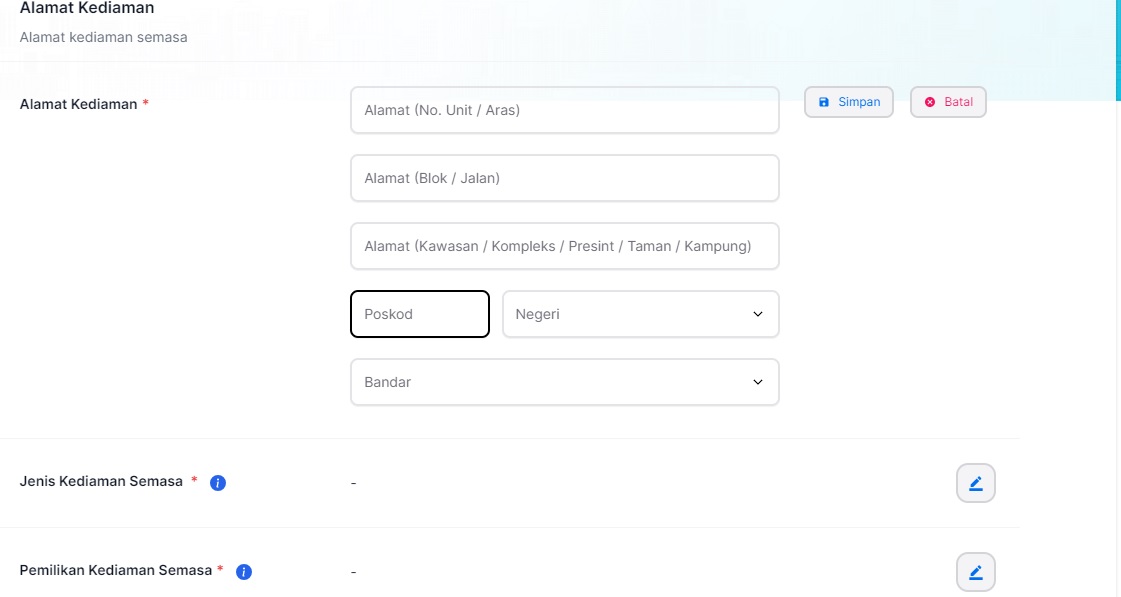
Task: Click the vertical scrollbar on right edge
Action: tap(1117, 50)
